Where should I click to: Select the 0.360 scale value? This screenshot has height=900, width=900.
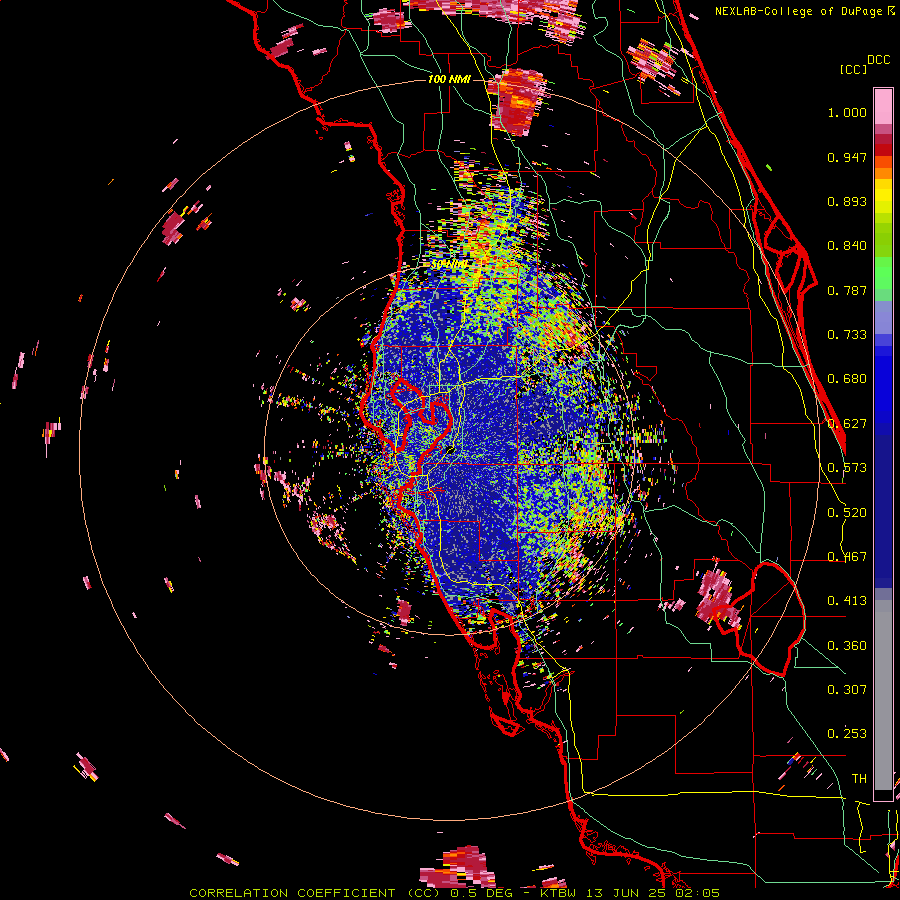click(x=847, y=646)
